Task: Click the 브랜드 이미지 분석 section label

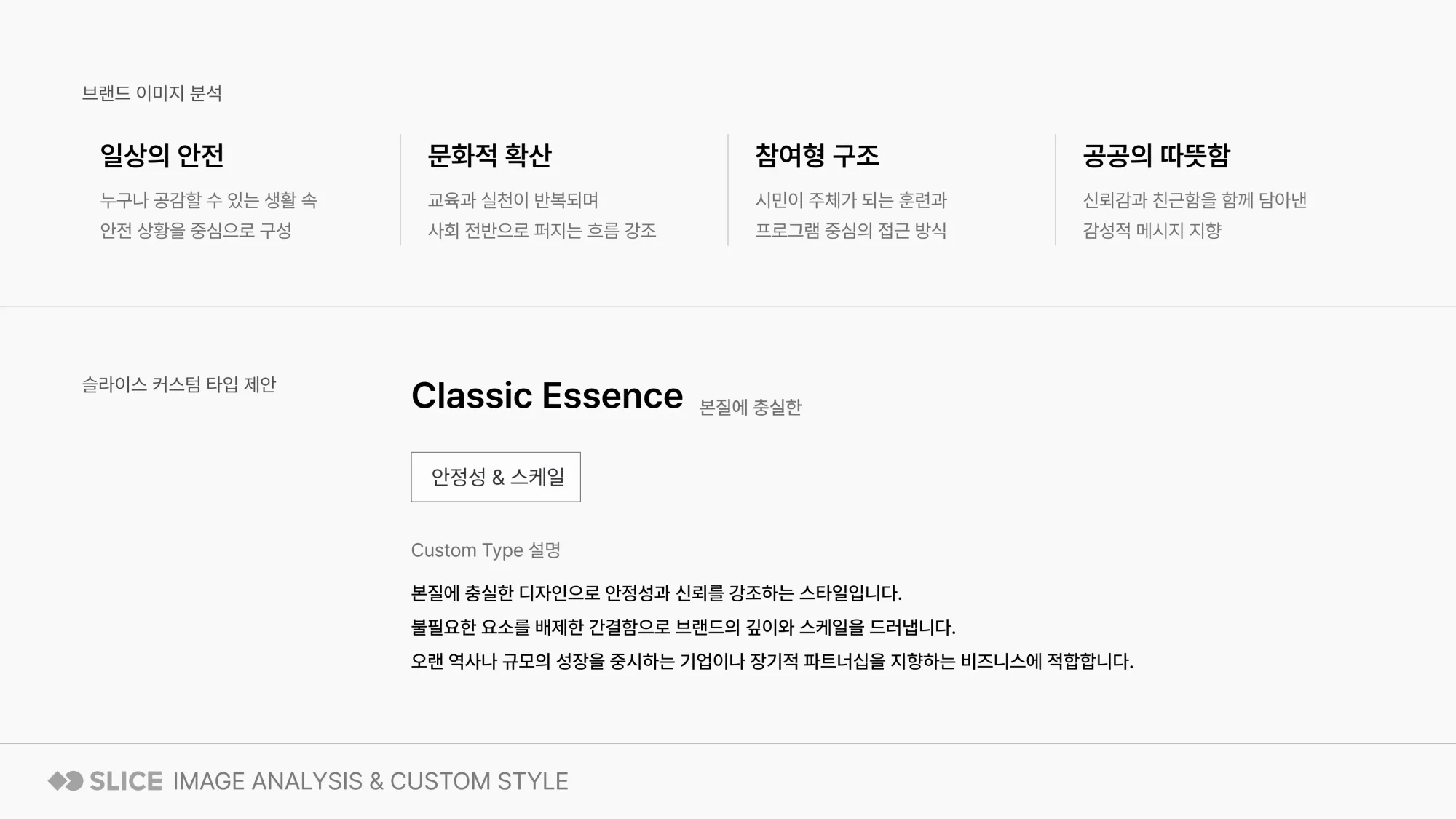Action: (152, 93)
